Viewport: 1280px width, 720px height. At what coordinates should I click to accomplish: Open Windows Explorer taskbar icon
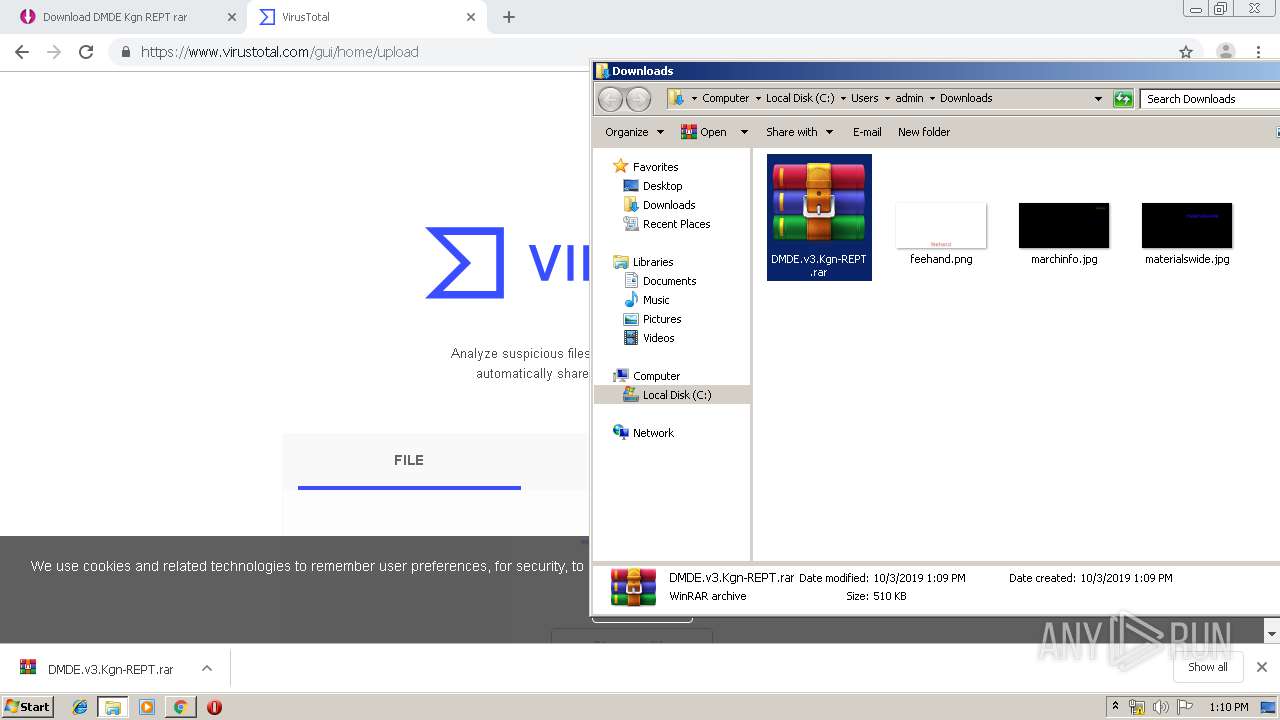click(113, 707)
